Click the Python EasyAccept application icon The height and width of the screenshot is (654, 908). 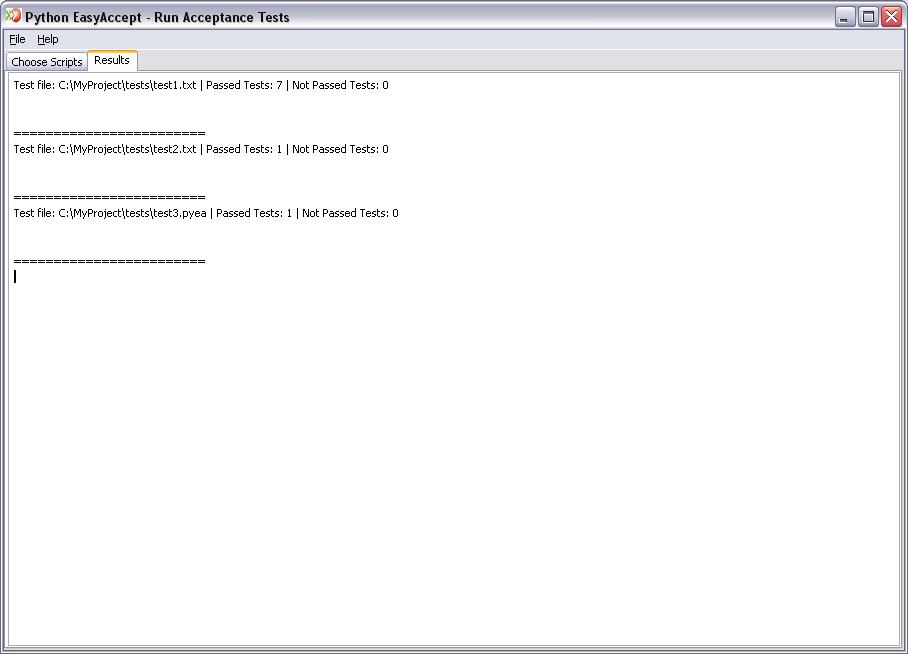click(x=13, y=16)
